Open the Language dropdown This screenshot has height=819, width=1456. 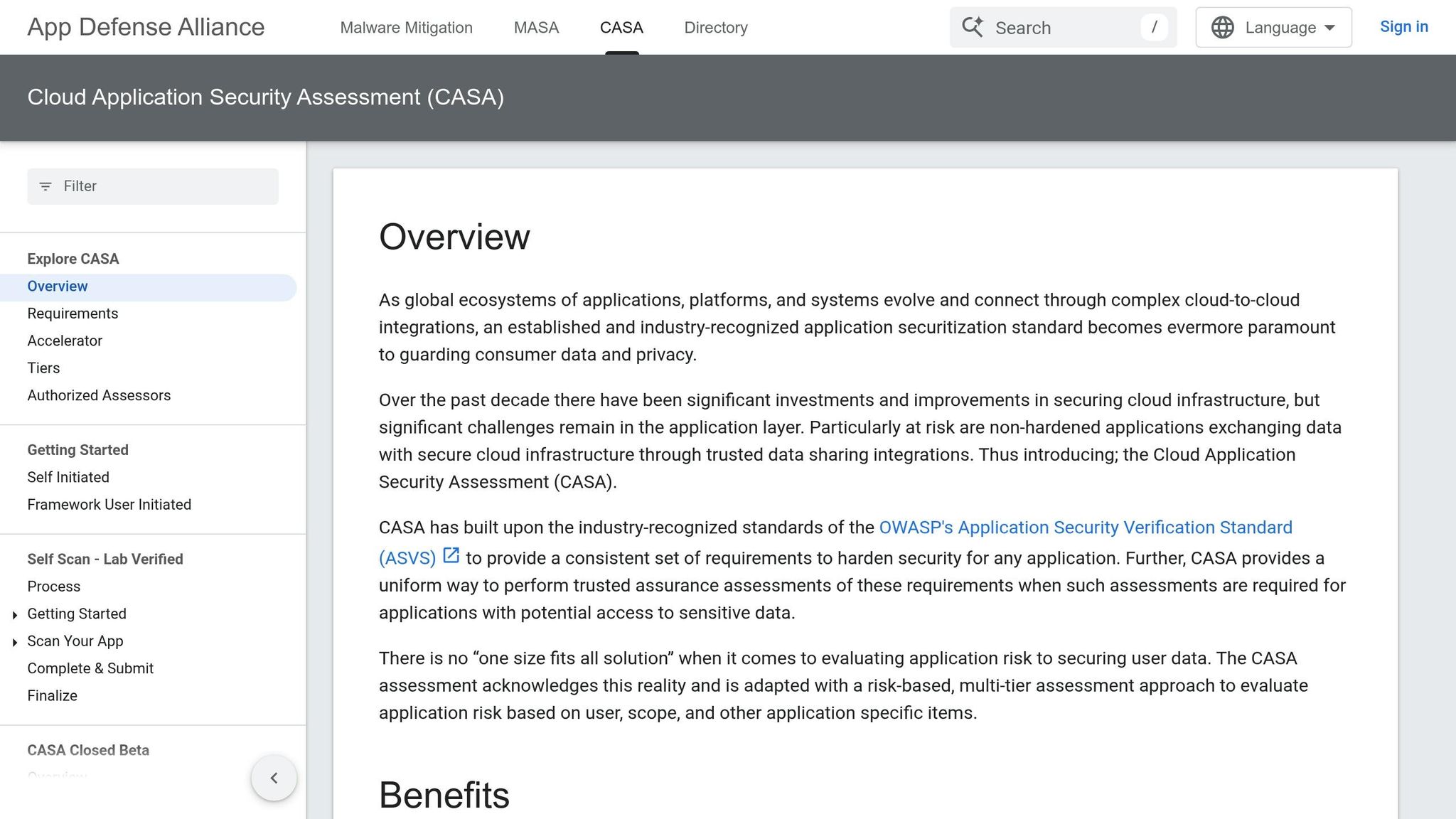point(1273,28)
